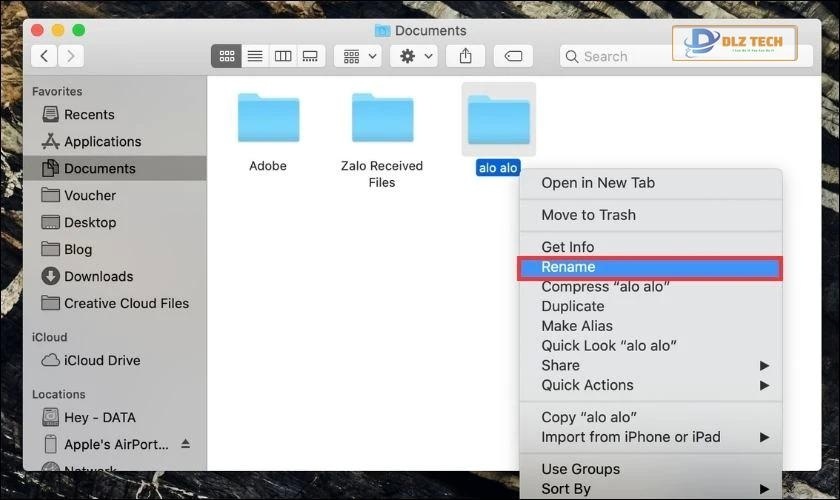Select Move to Trash menu item

click(588, 215)
